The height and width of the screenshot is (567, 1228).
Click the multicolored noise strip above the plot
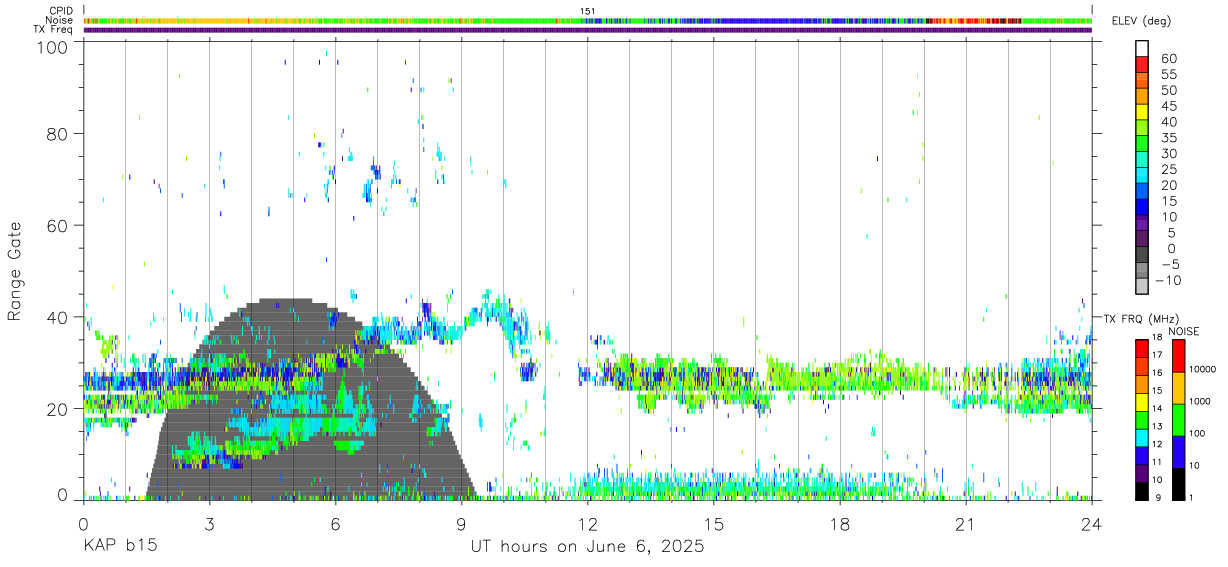[588, 20]
